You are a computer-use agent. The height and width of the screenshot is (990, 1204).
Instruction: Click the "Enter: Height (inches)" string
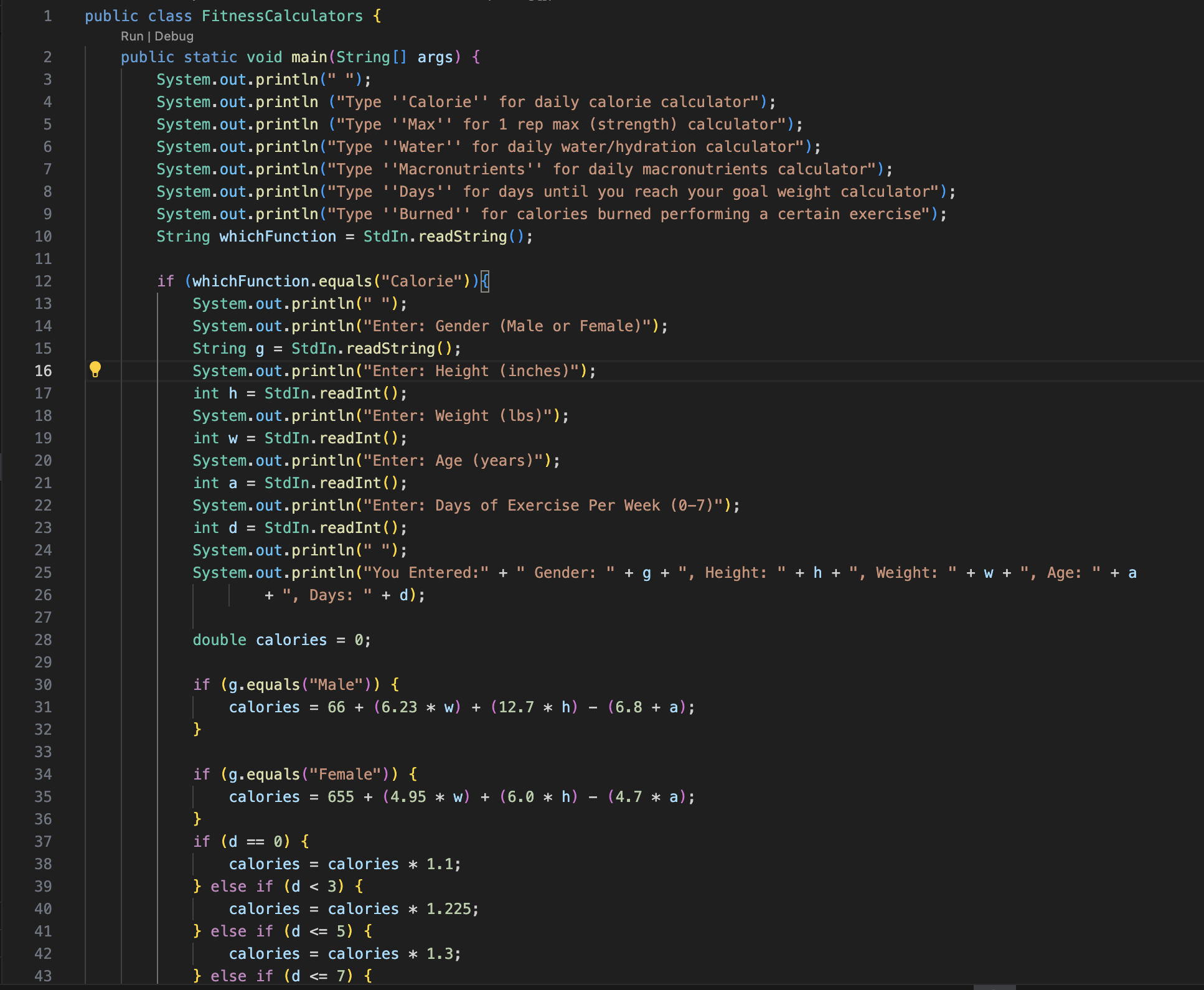pos(471,371)
